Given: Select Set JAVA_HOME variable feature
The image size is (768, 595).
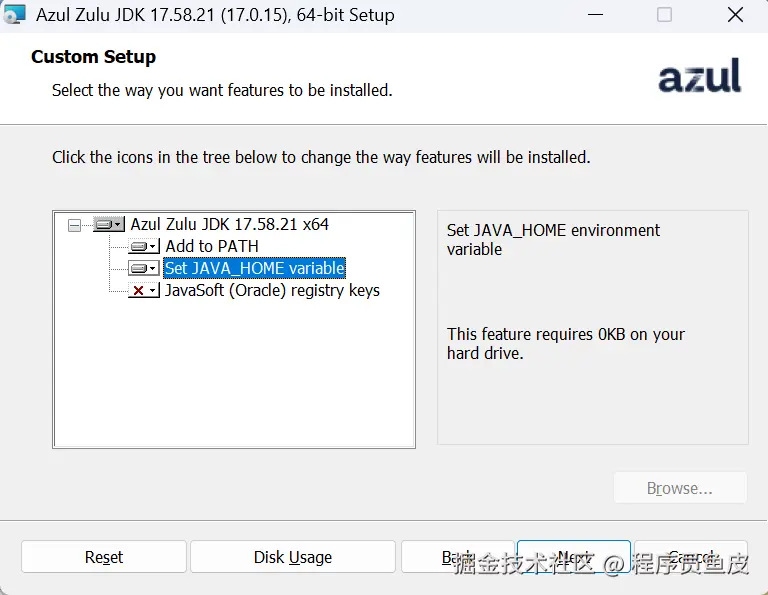Looking at the screenshot, I should pos(255,268).
